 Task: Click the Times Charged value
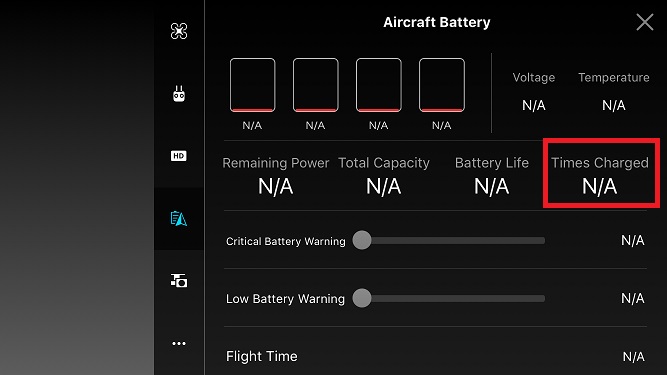pyautogui.click(x=599, y=186)
